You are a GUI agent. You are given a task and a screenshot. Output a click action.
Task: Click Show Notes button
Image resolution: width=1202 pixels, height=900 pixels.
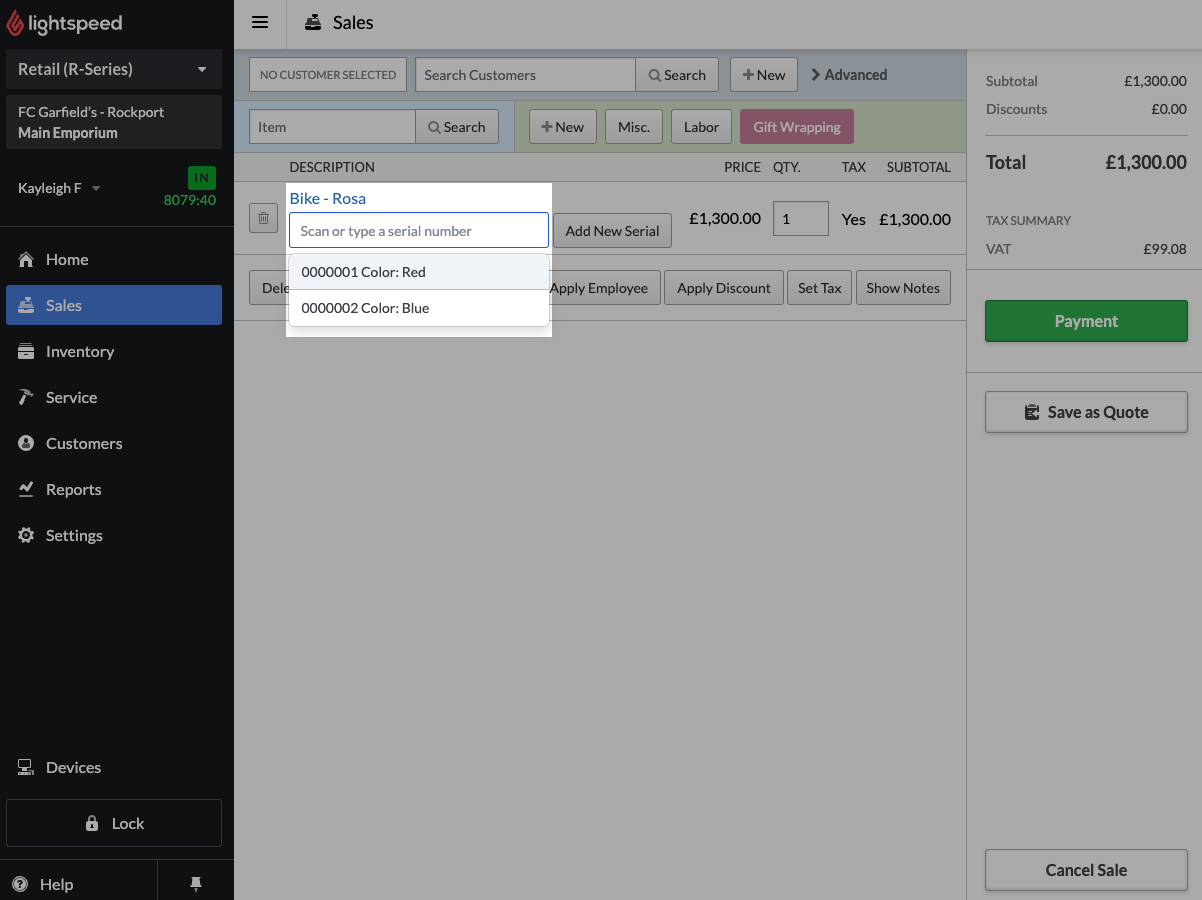tap(903, 288)
